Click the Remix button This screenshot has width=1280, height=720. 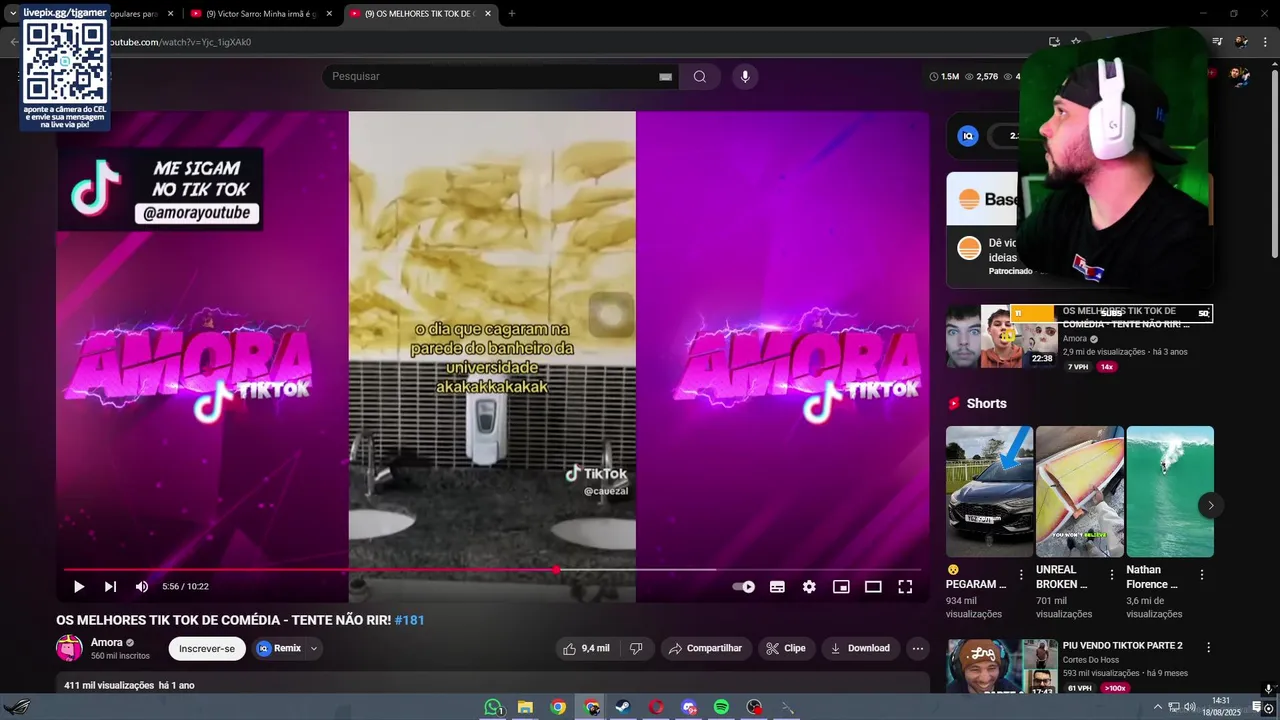279,648
